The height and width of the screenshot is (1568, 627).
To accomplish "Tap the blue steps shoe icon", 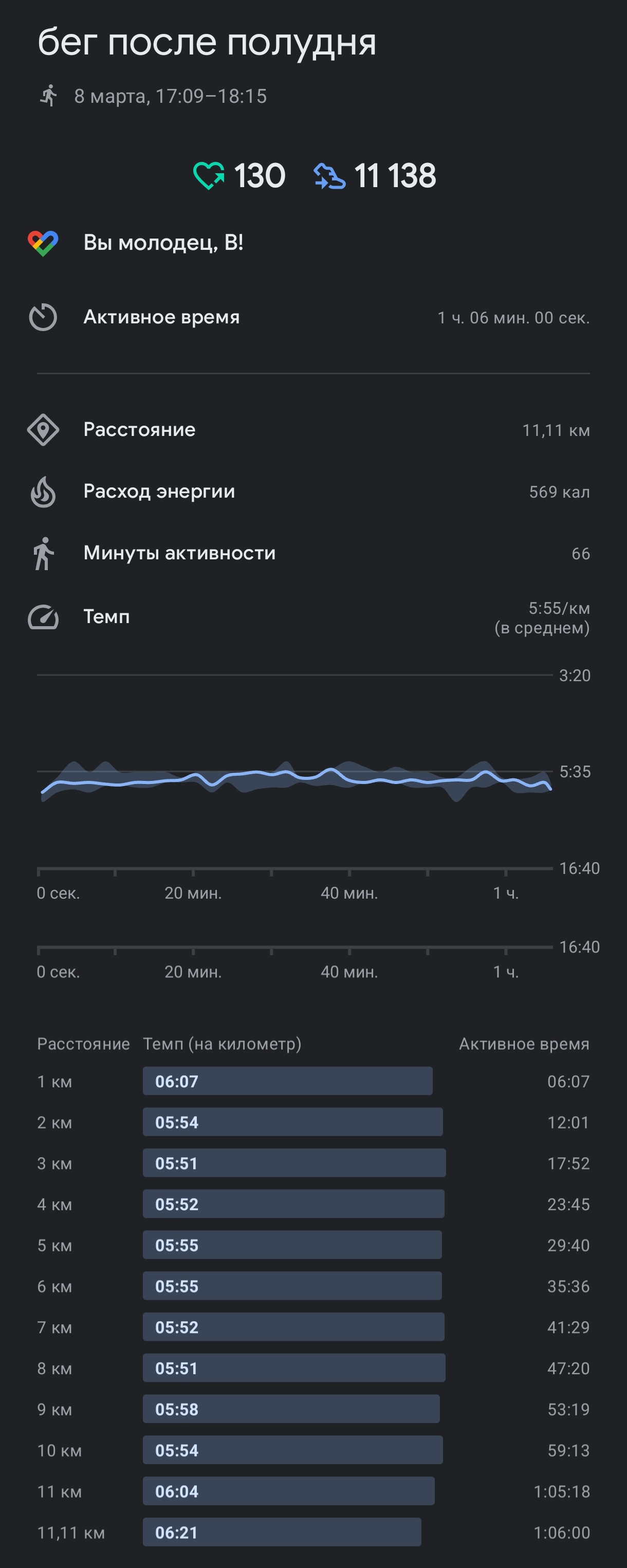I will (329, 176).
